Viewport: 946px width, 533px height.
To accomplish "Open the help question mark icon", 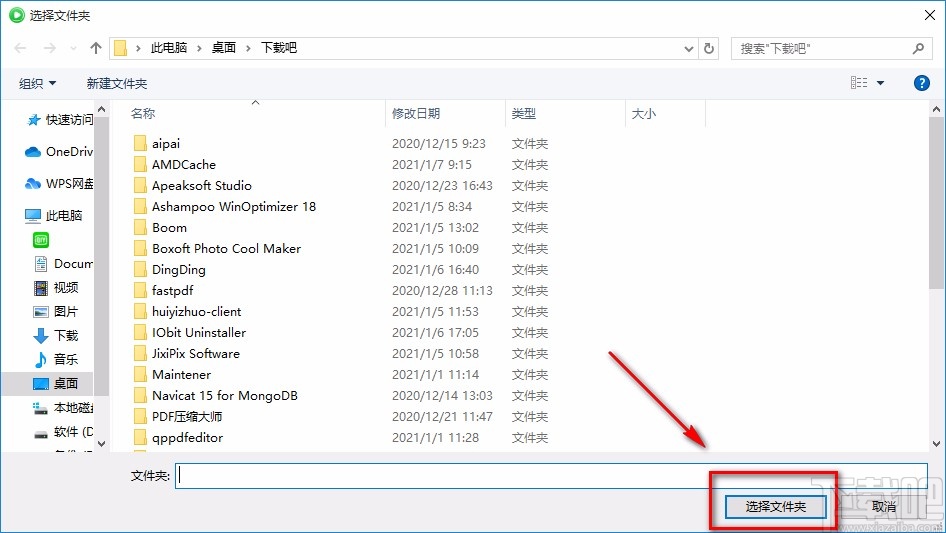I will pos(921,83).
